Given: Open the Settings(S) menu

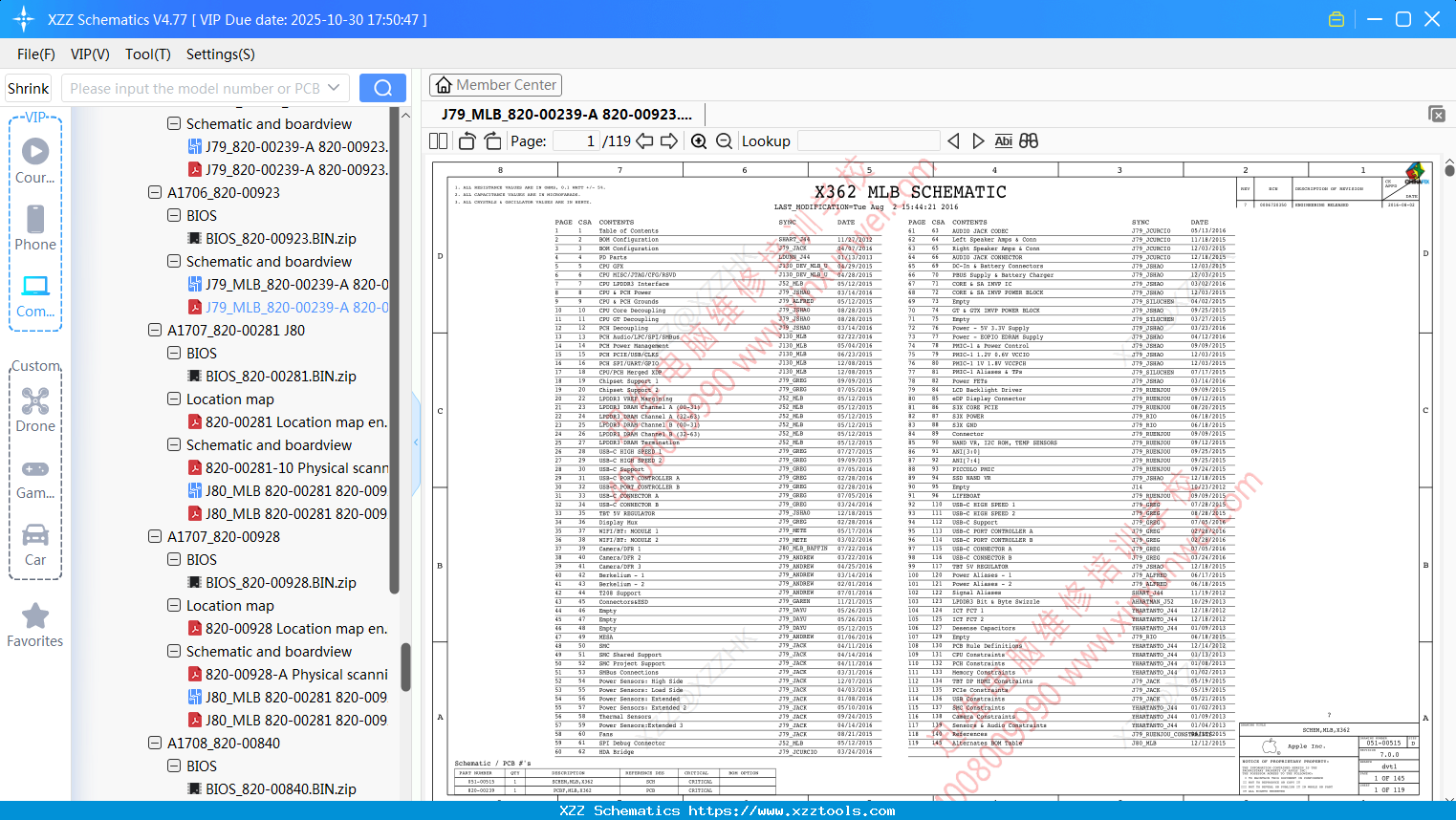Looking at the screenshot, I should [221, 54].
